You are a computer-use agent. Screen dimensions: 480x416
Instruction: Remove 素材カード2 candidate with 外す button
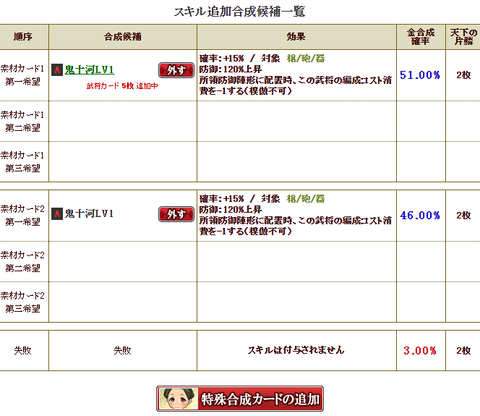point(176,214)
